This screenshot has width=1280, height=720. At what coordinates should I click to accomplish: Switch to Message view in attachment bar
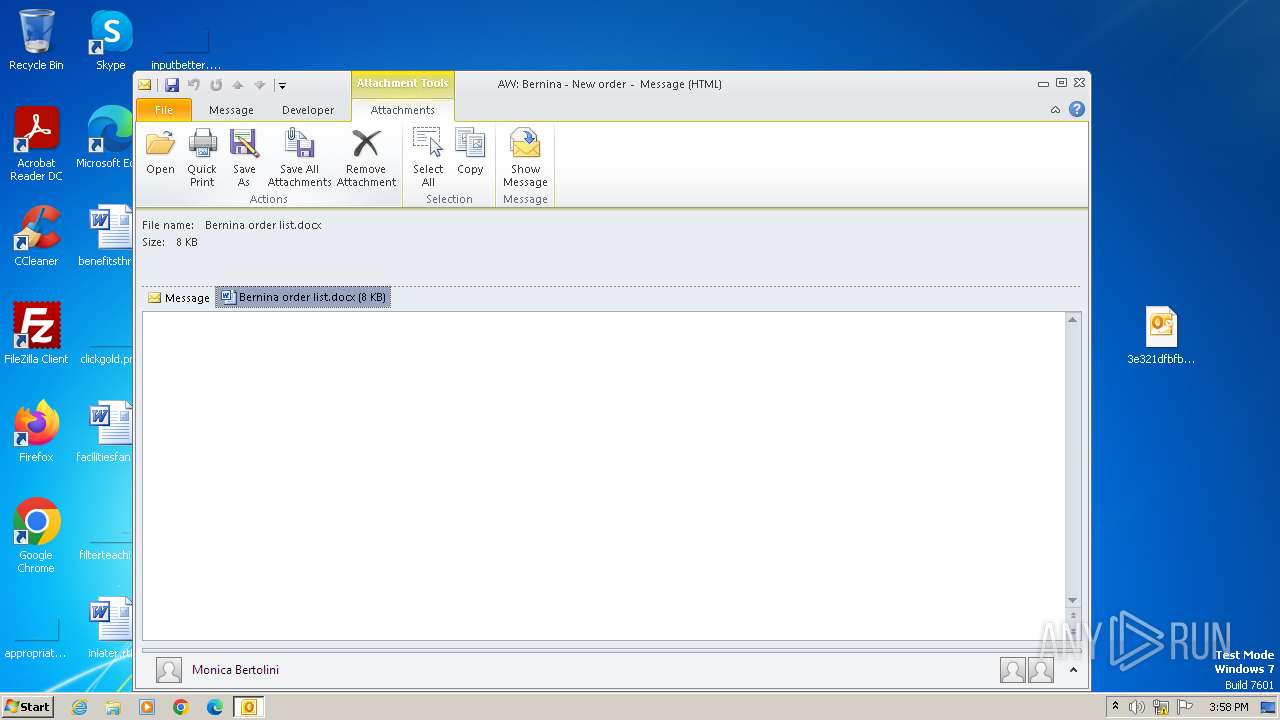tap(179, 297)
